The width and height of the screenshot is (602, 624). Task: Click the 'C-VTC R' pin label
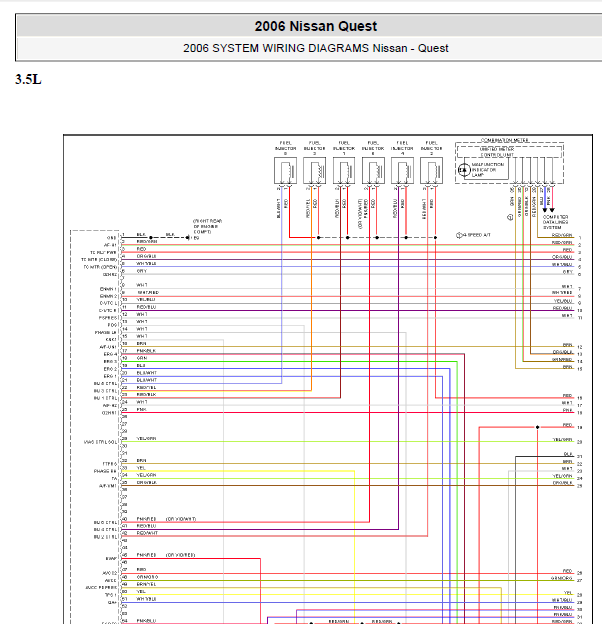[x=108, y=310]
